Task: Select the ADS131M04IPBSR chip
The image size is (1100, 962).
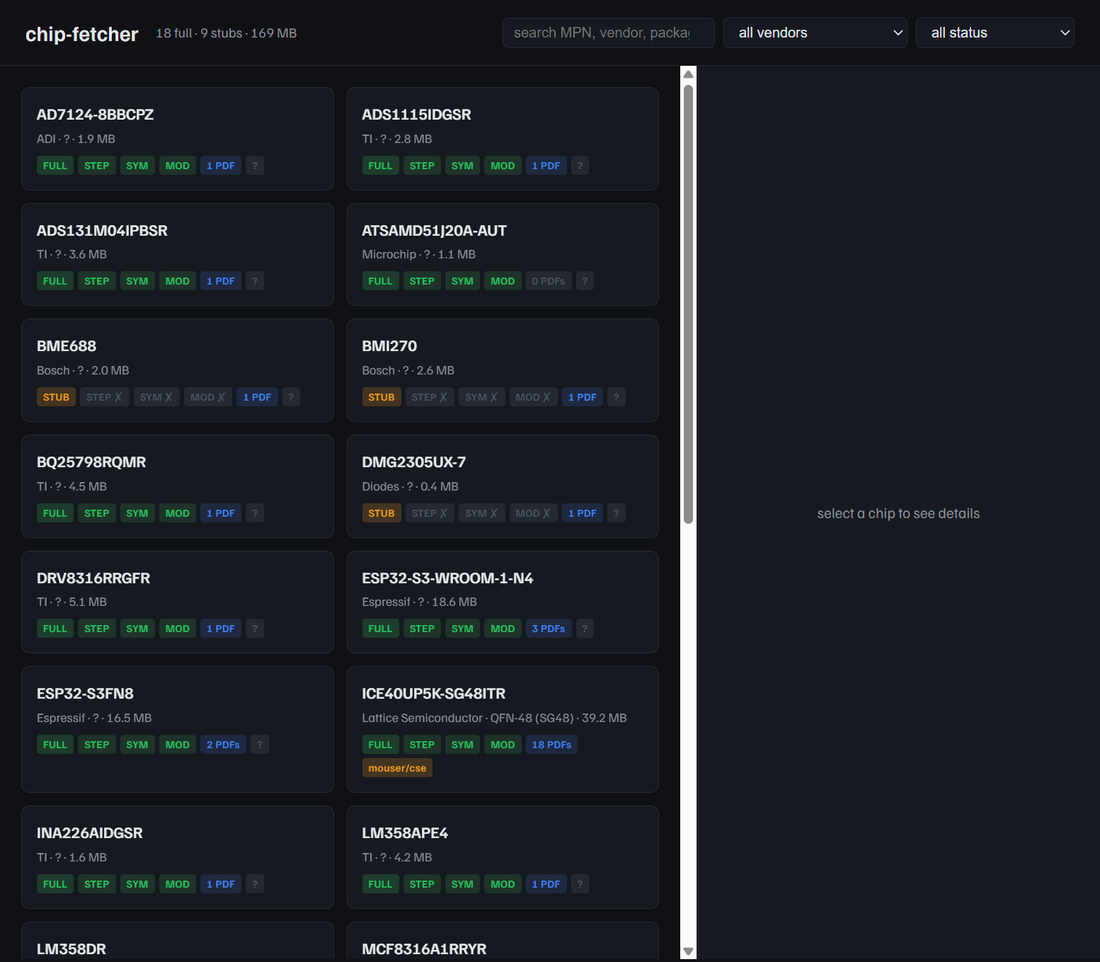Action: pyautogui.click(x=177, y=255)
